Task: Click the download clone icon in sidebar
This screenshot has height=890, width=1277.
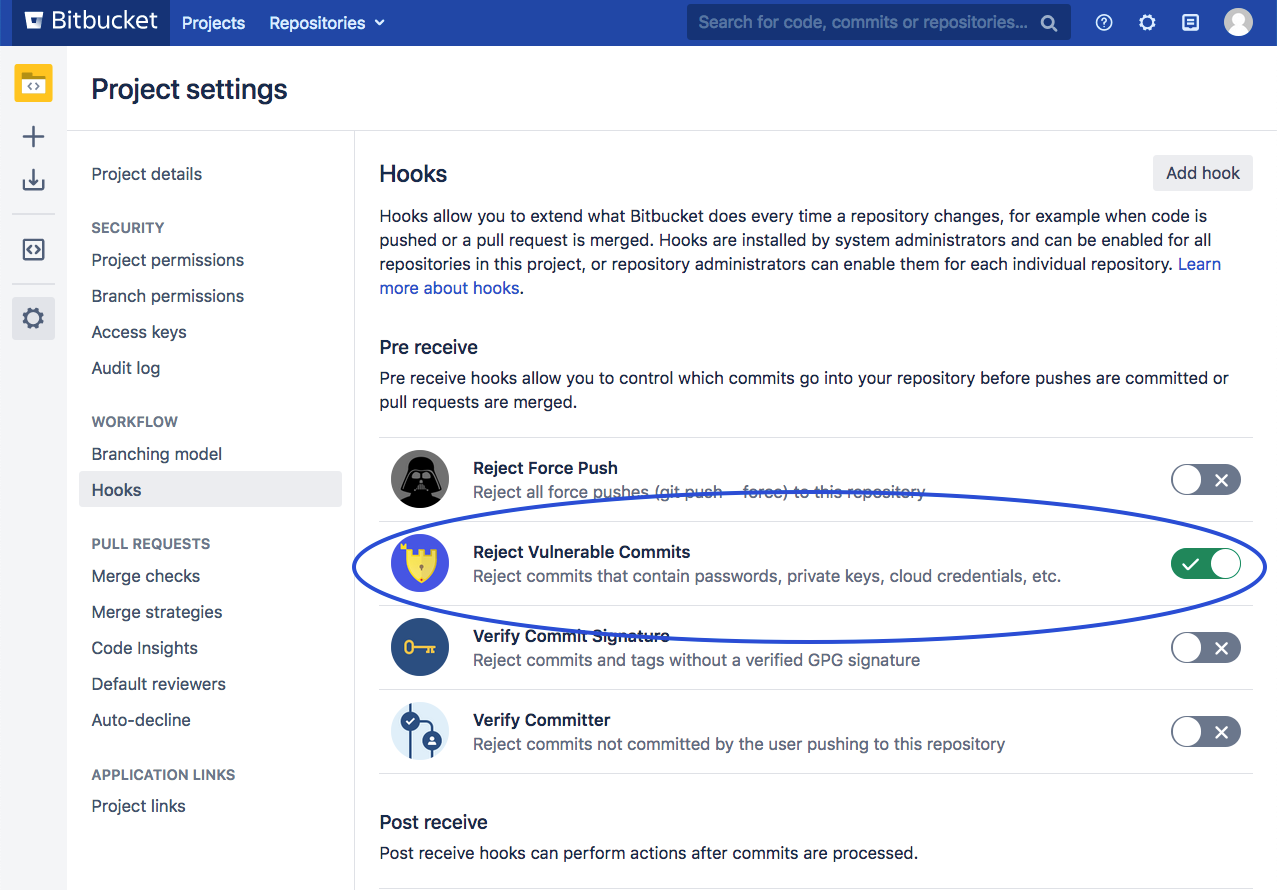Action: pyautogui.click(x=33, y=180)
